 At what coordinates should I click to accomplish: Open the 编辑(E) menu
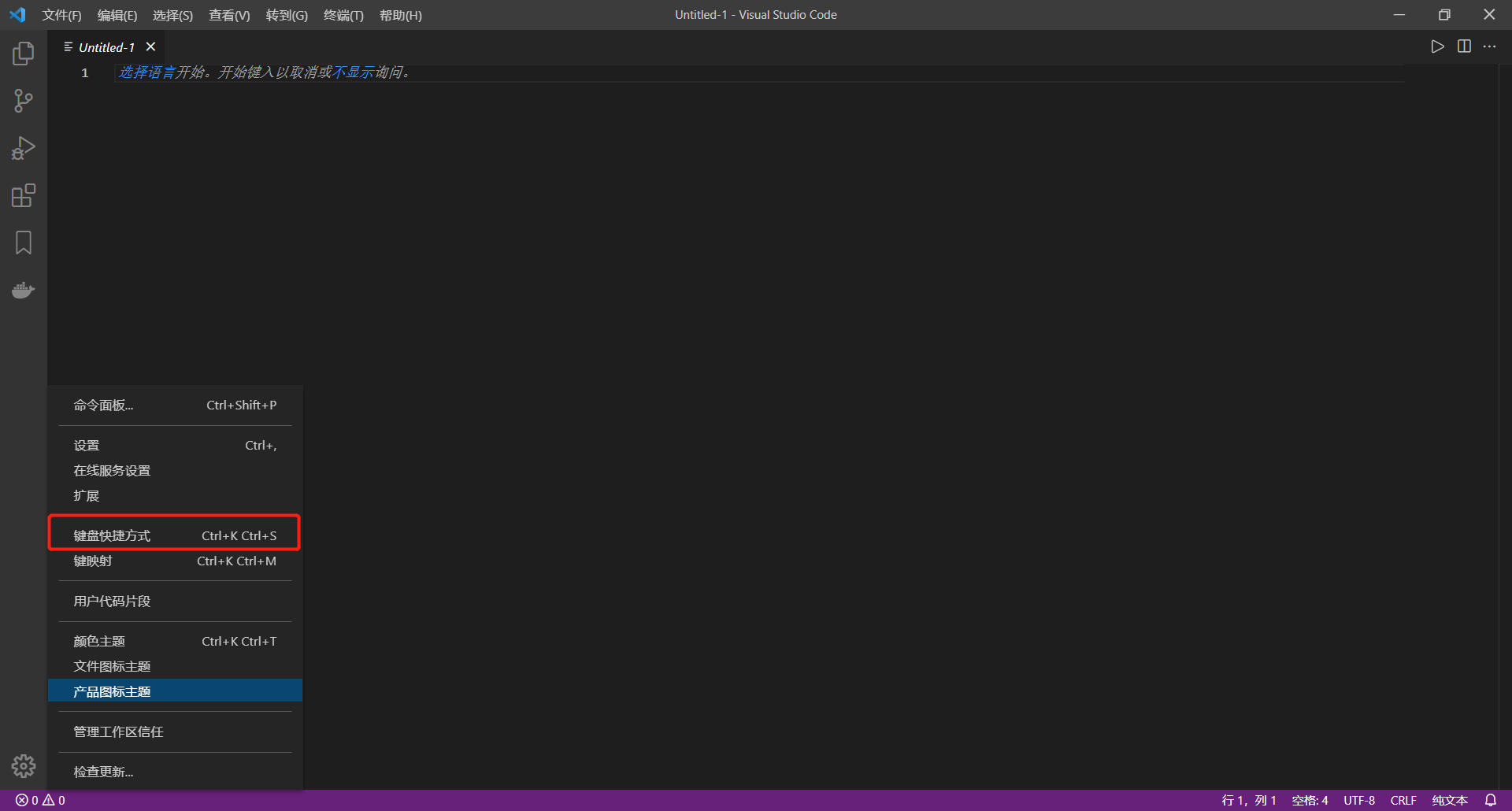pyautogui.click(x=117, y=15)
